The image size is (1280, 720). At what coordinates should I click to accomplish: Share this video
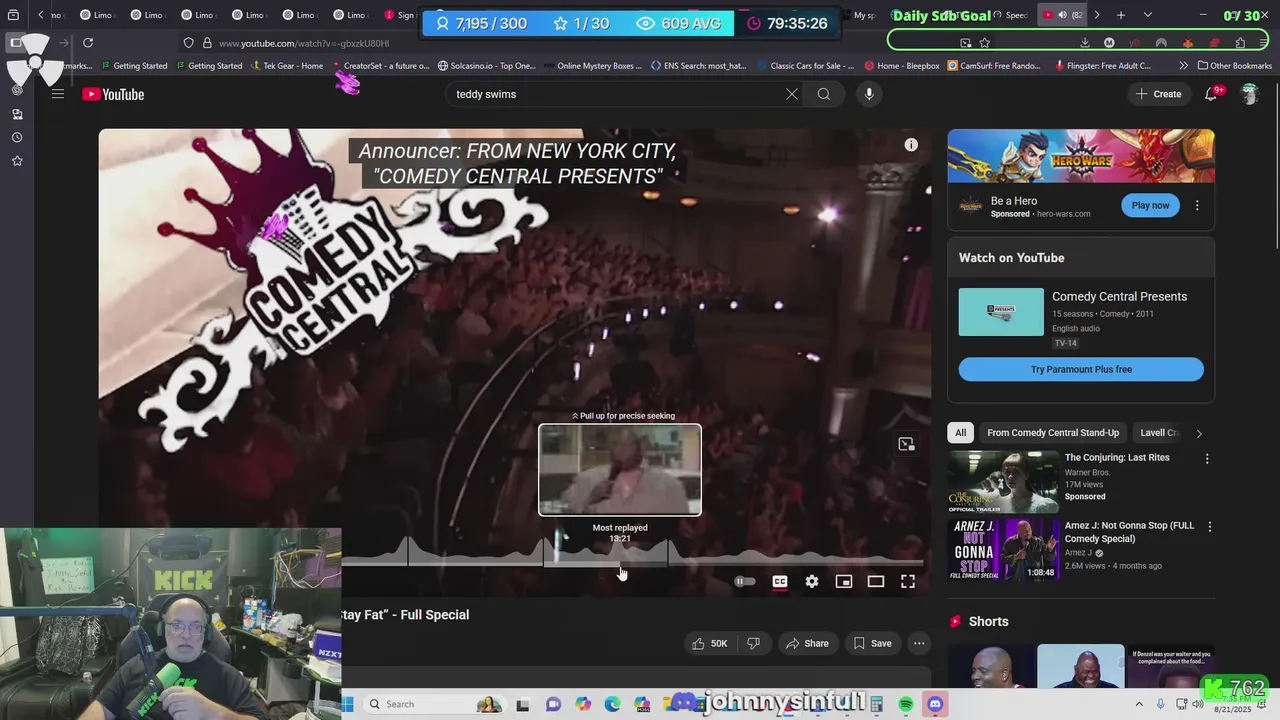807,644
